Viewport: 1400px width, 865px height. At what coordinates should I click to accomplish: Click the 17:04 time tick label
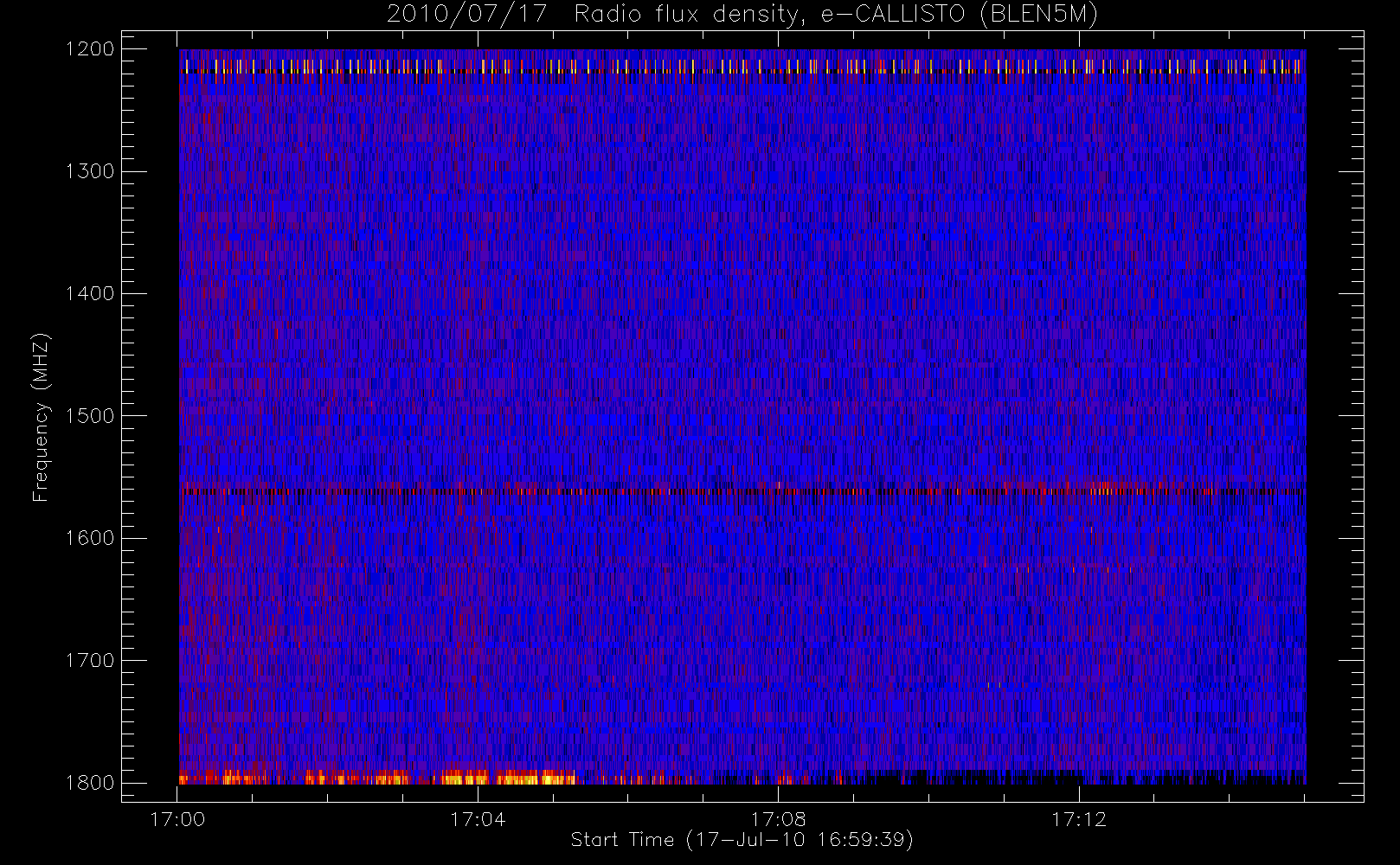pos(478,819)
